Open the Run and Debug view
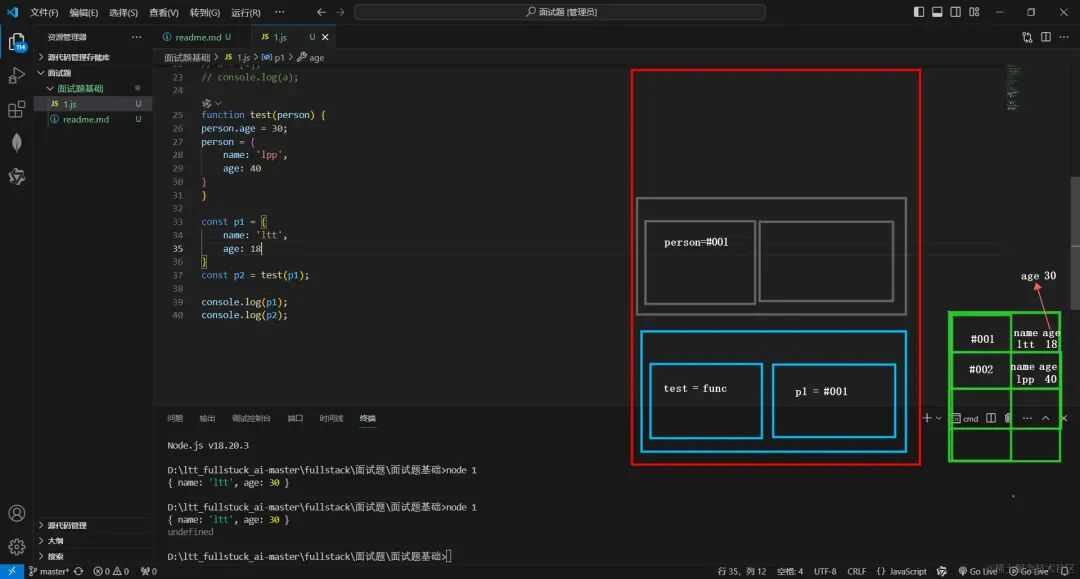The width and height of the screenshot is (1080, 579). (17, 76)
